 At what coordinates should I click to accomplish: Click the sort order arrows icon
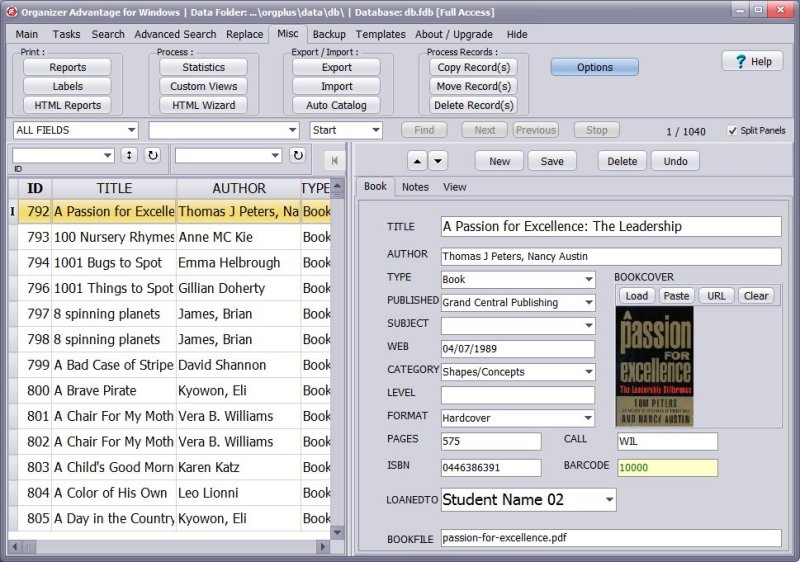pyautogui.click(x=129, y=155)
